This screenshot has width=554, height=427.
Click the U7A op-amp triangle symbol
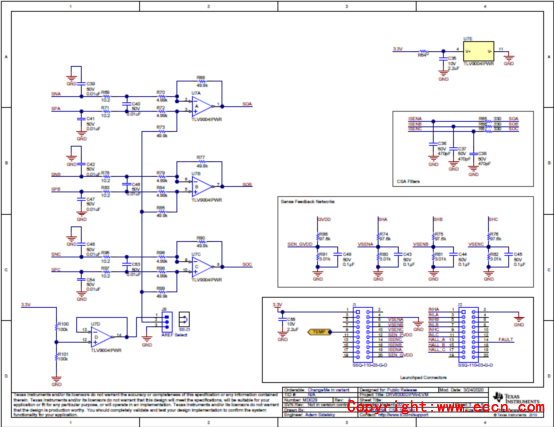coord(202,106)
